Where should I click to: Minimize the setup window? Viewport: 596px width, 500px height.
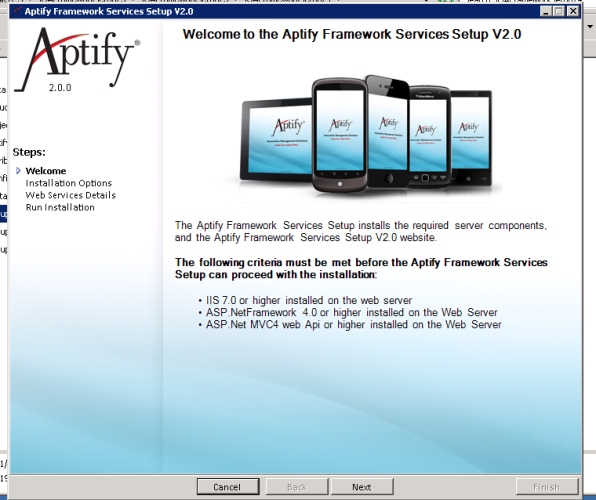pos(545,11)
